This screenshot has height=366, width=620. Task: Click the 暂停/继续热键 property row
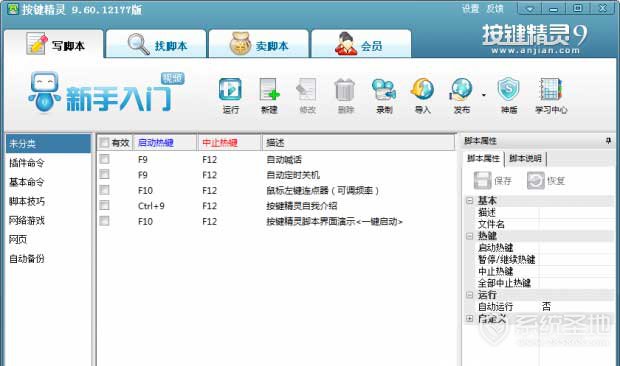pos(544,259)
